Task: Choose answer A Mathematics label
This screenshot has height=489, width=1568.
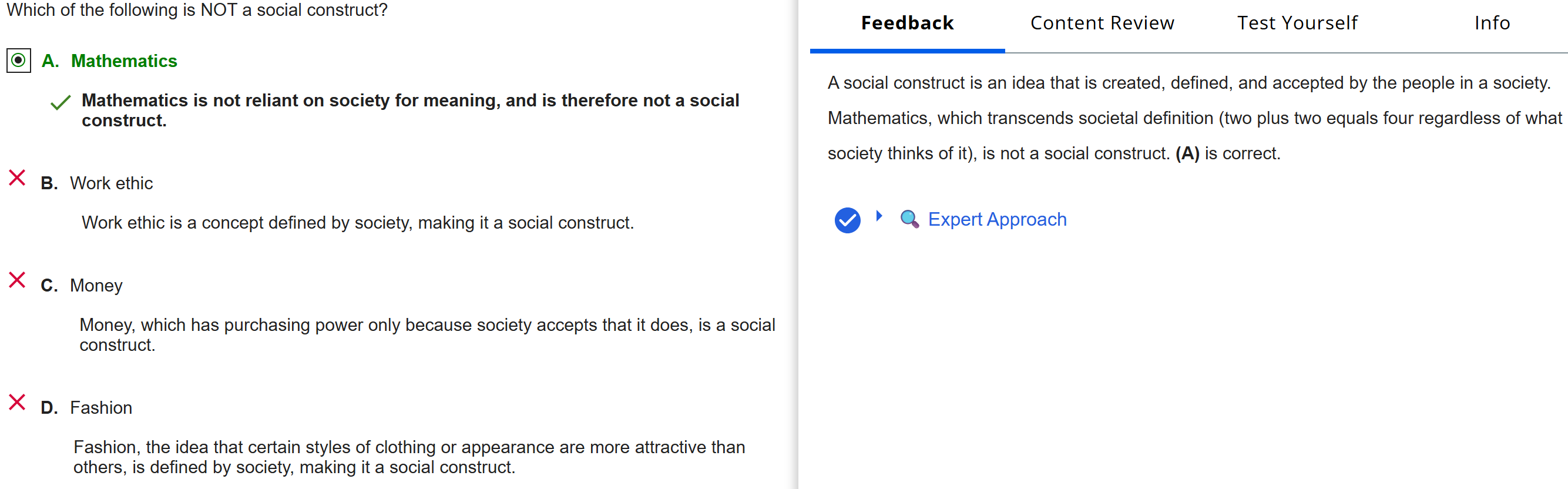Action: [123, 61]
